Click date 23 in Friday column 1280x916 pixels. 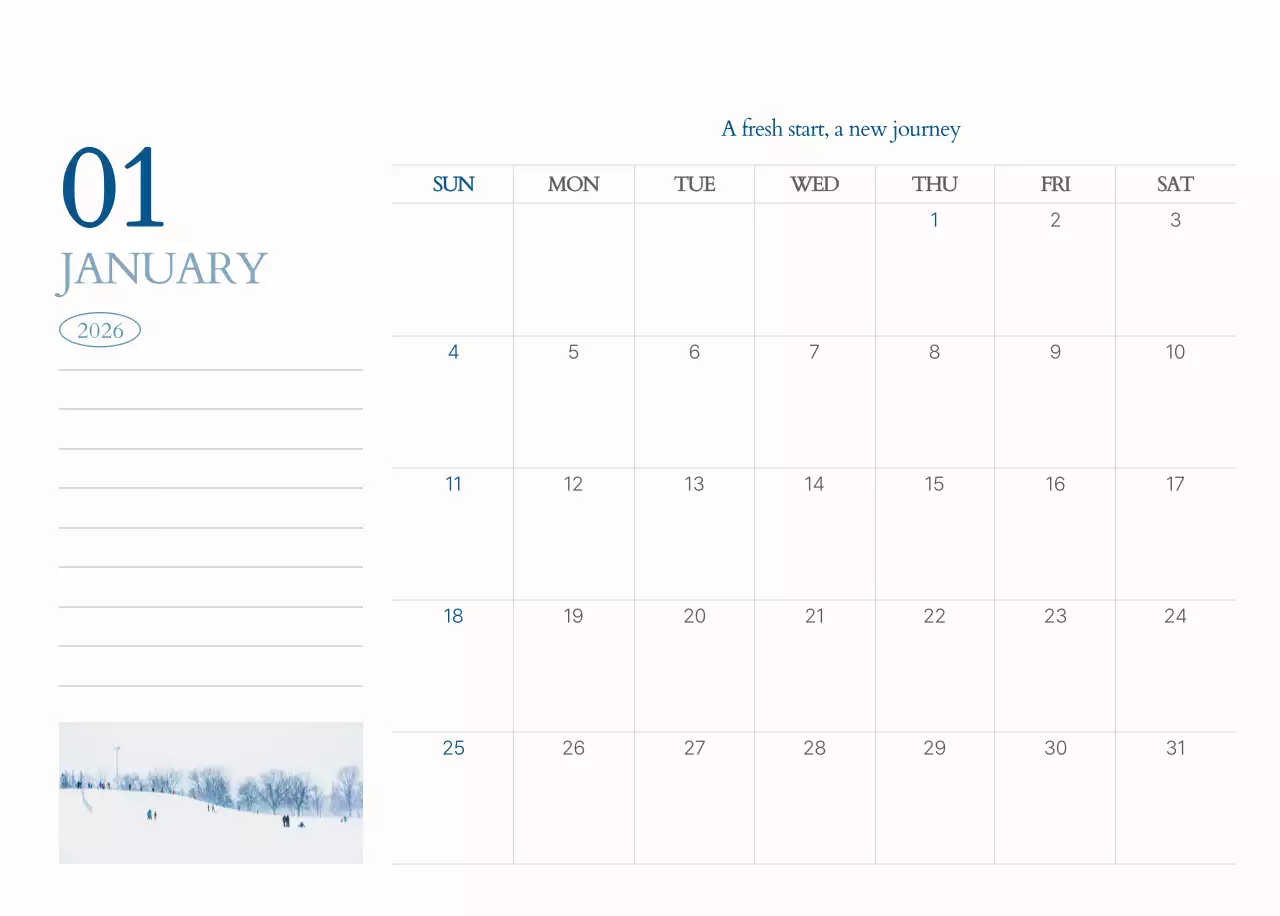pyautogui.click(x=1055, y=616)
